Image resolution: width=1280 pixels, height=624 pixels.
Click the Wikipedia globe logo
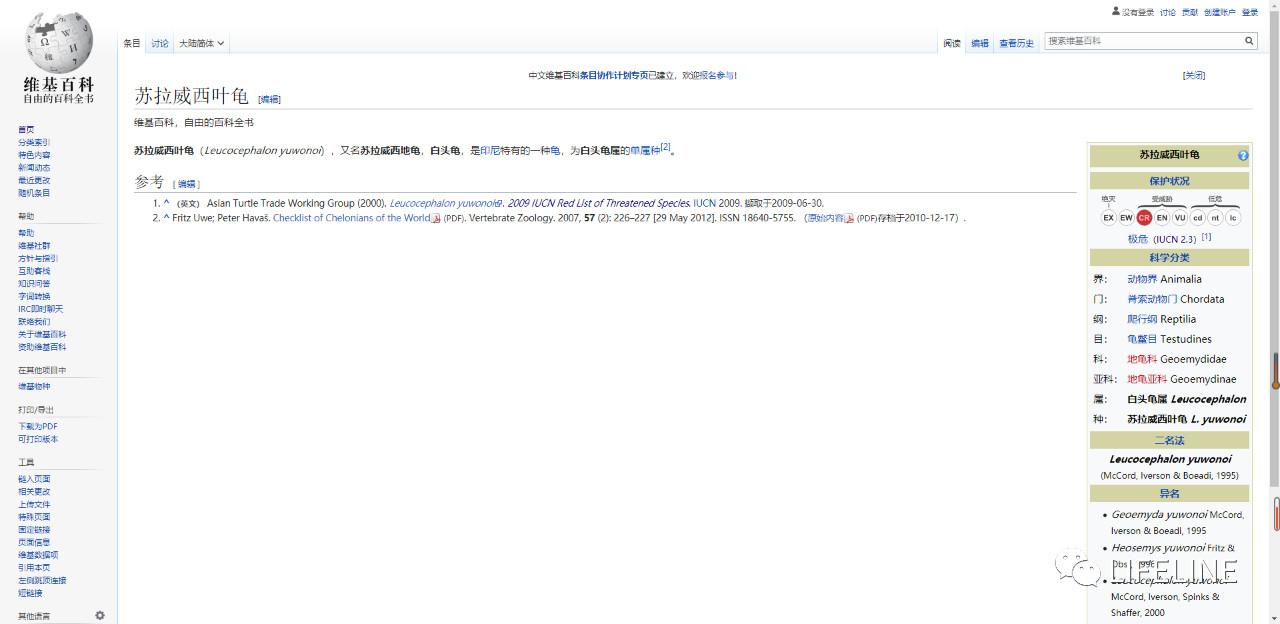59,42
